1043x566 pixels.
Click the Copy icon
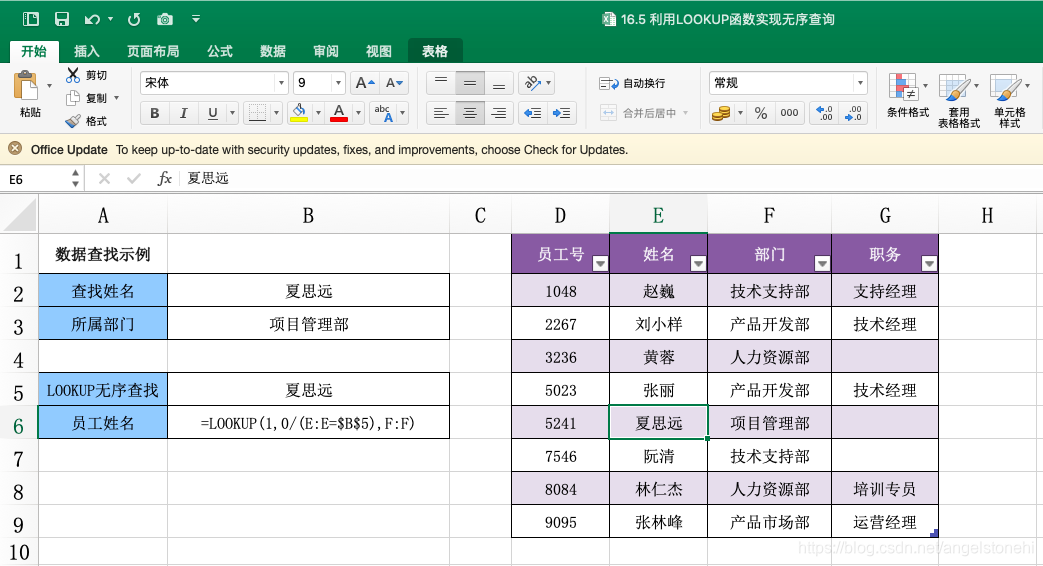pyautogui.click(x=73, y=98)
